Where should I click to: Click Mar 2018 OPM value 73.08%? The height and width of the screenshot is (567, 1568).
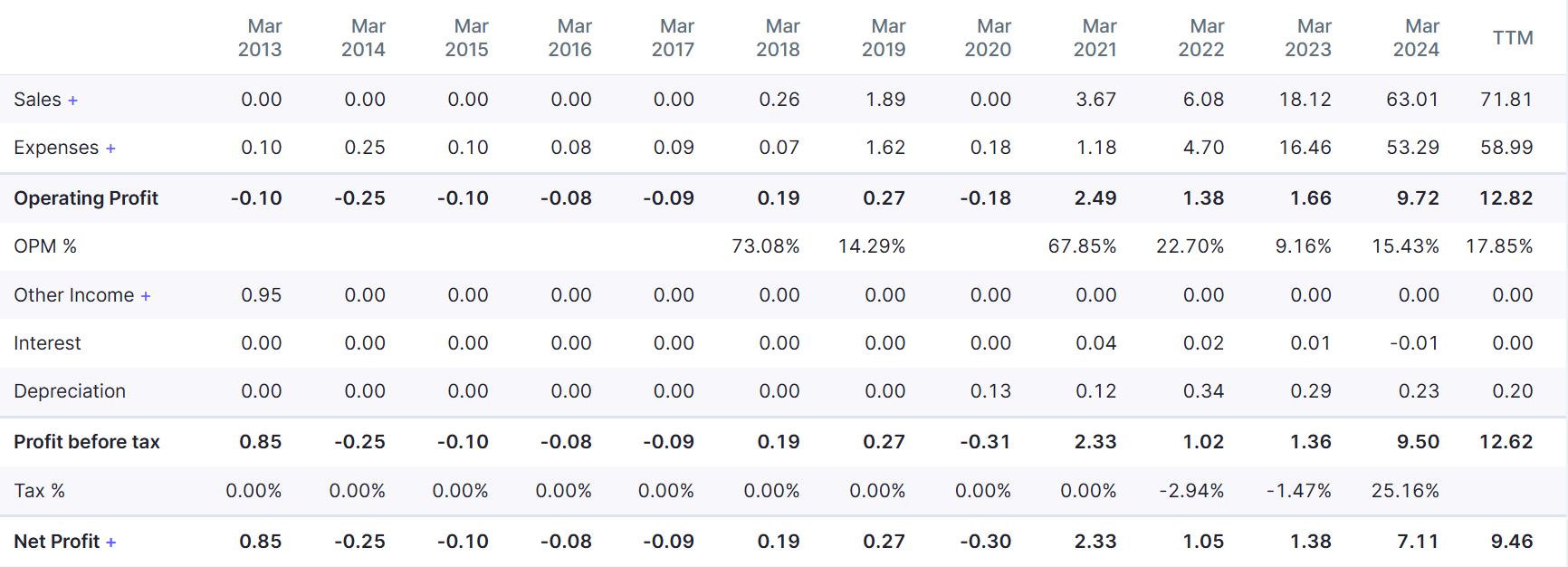766,246
